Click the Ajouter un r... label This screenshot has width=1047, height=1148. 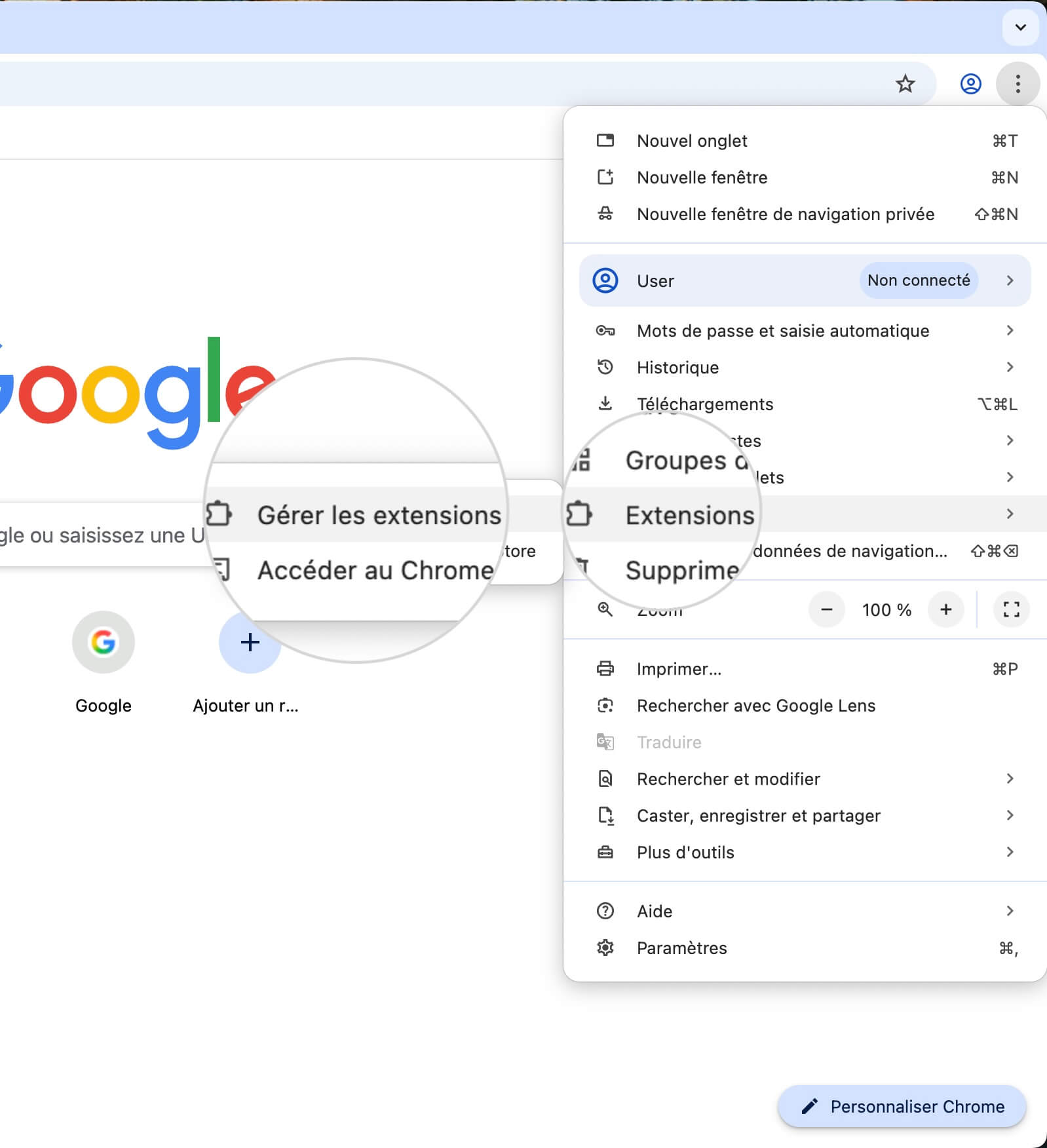click(246, 706)
